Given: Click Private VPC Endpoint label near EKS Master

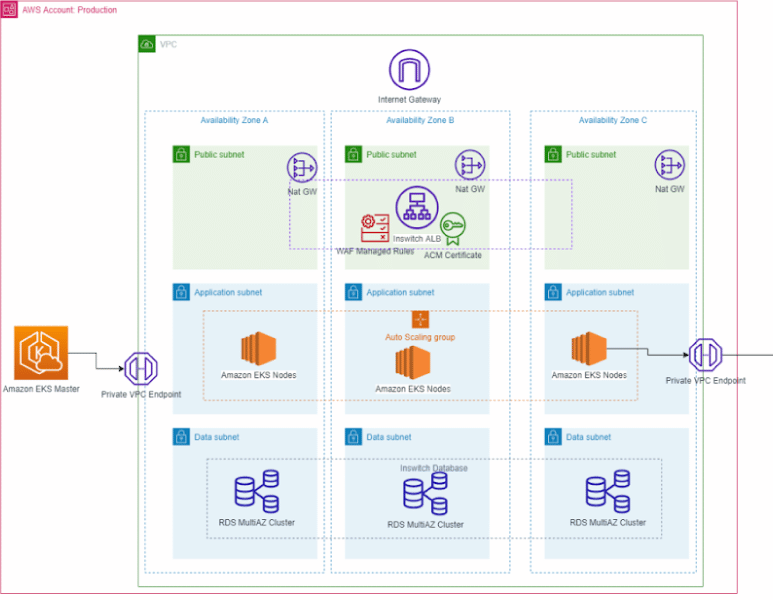Looking at the screenshot, I should (x=141, y=394).
